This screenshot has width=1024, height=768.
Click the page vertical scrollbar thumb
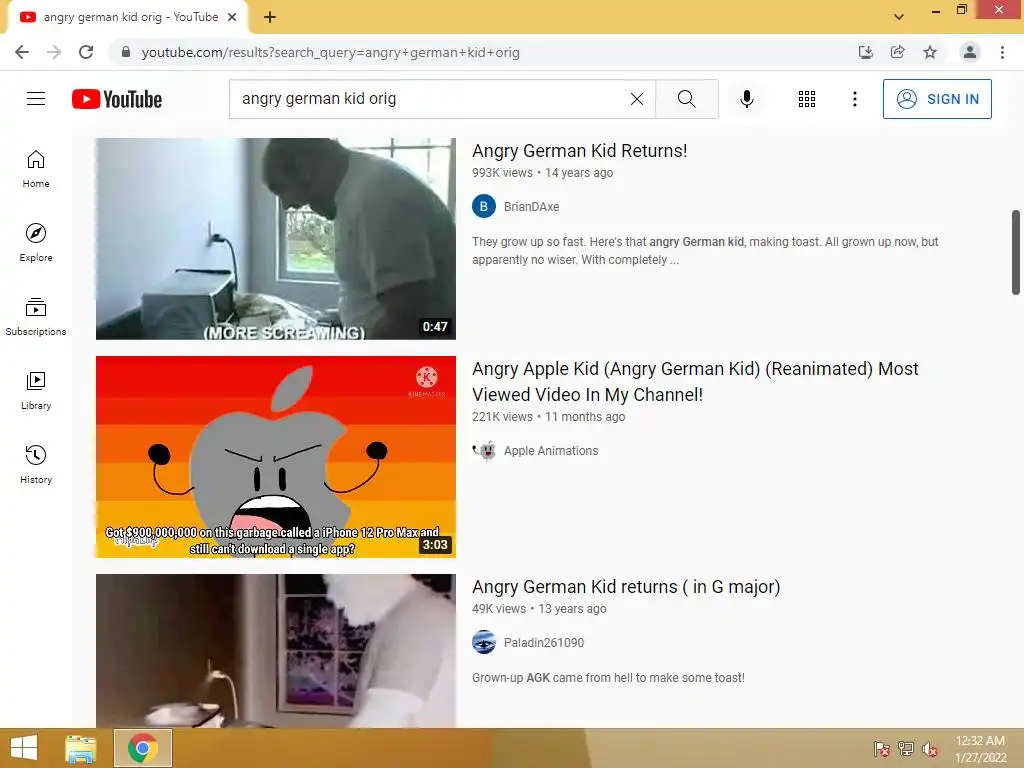[x=1016, y=252]
